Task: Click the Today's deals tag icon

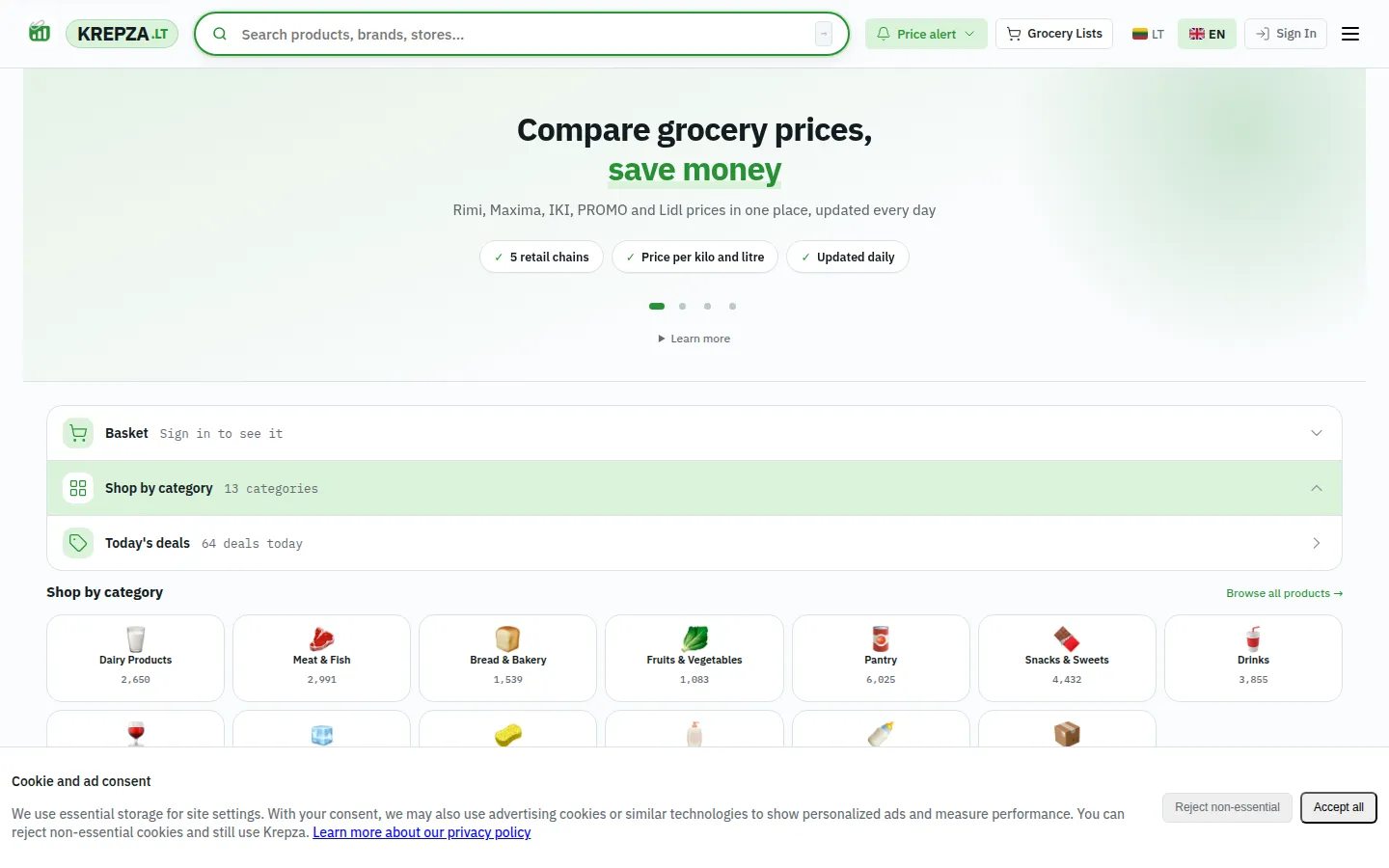Action: (78, 543)
